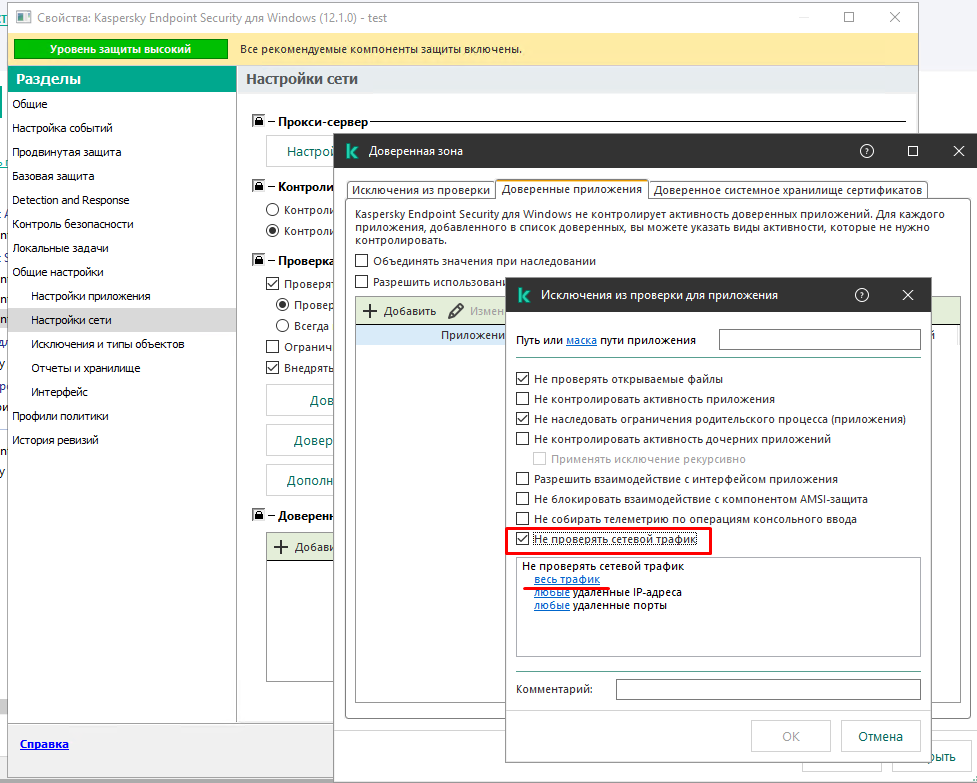The height and width of the screenshot is (783, 977).
Task: Click the help icon in the Доверенная зона title bar
Action: [867, 151]
